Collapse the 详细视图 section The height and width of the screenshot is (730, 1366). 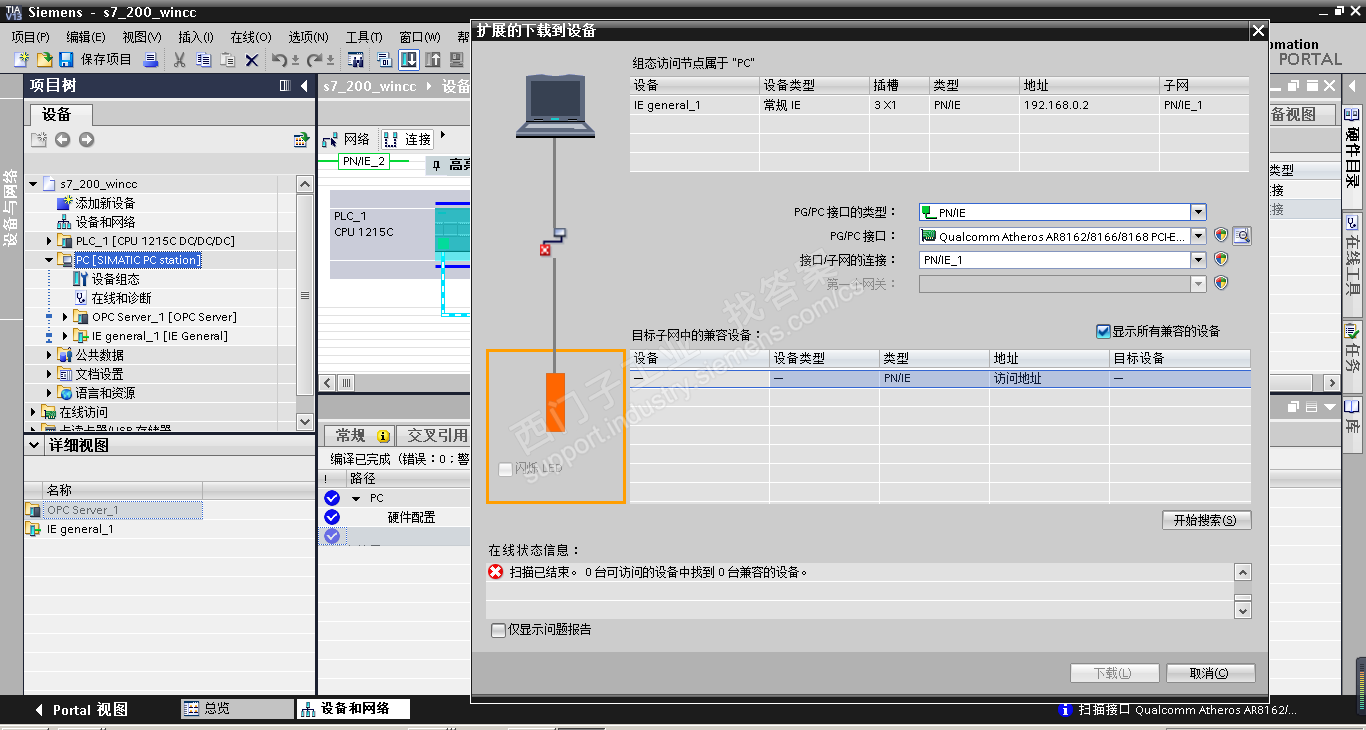pyautogui.click(x=35, y=445)
